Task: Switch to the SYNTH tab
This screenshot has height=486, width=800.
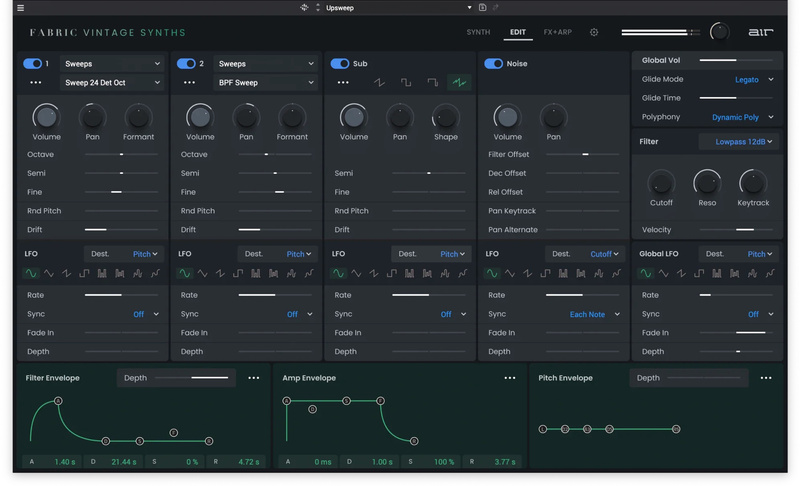Action: 478,32
